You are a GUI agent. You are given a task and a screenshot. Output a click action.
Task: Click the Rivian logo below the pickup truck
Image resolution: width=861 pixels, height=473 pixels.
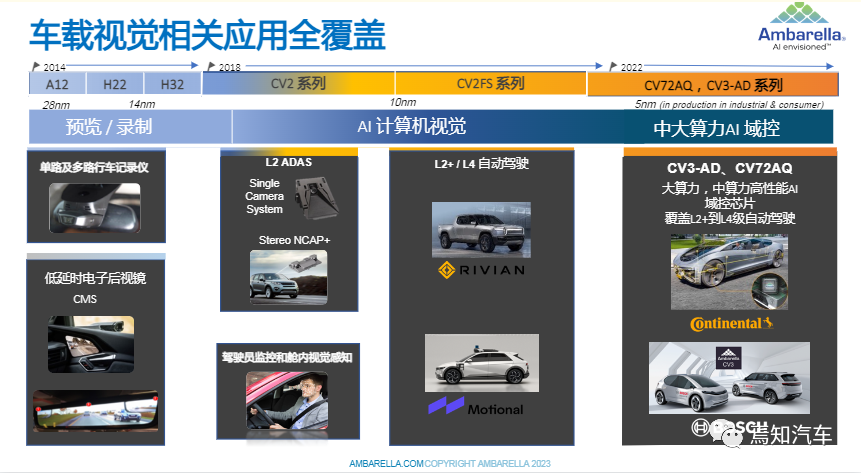click(481, 272)
